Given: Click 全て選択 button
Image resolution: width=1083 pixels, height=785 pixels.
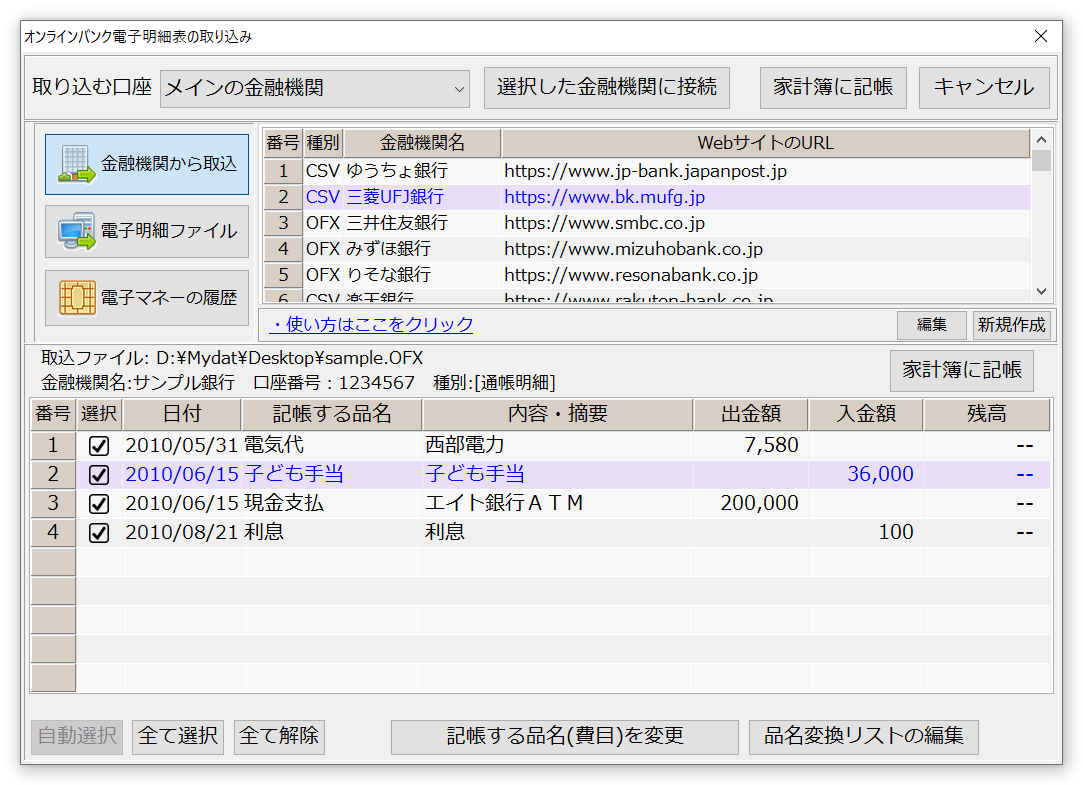Looking at the screenshot, I should [x=178, y=737].
